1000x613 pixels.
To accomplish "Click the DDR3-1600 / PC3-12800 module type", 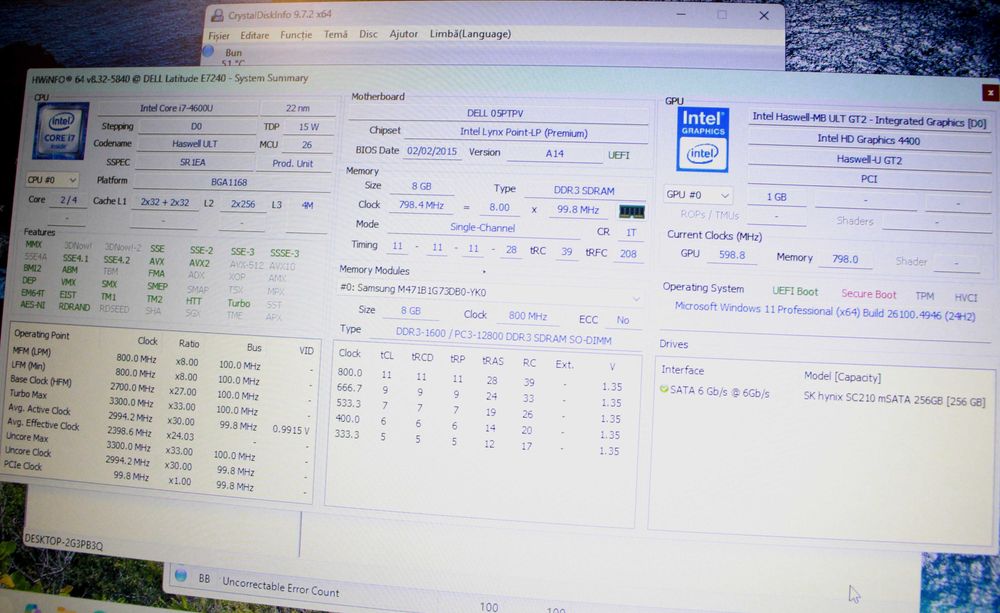I will coord(503,336).
